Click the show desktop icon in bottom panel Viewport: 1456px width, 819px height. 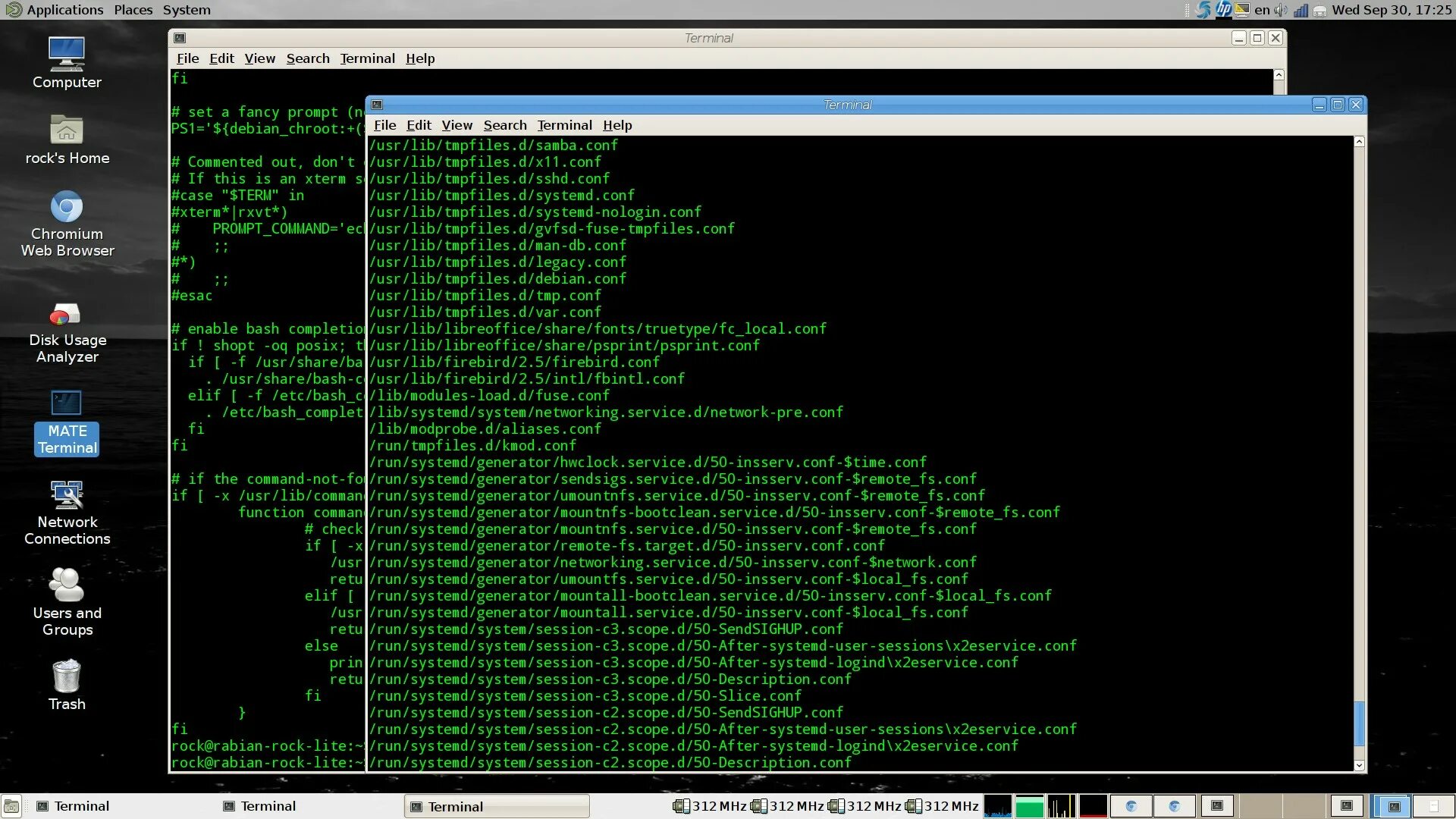tap(11, 806)
